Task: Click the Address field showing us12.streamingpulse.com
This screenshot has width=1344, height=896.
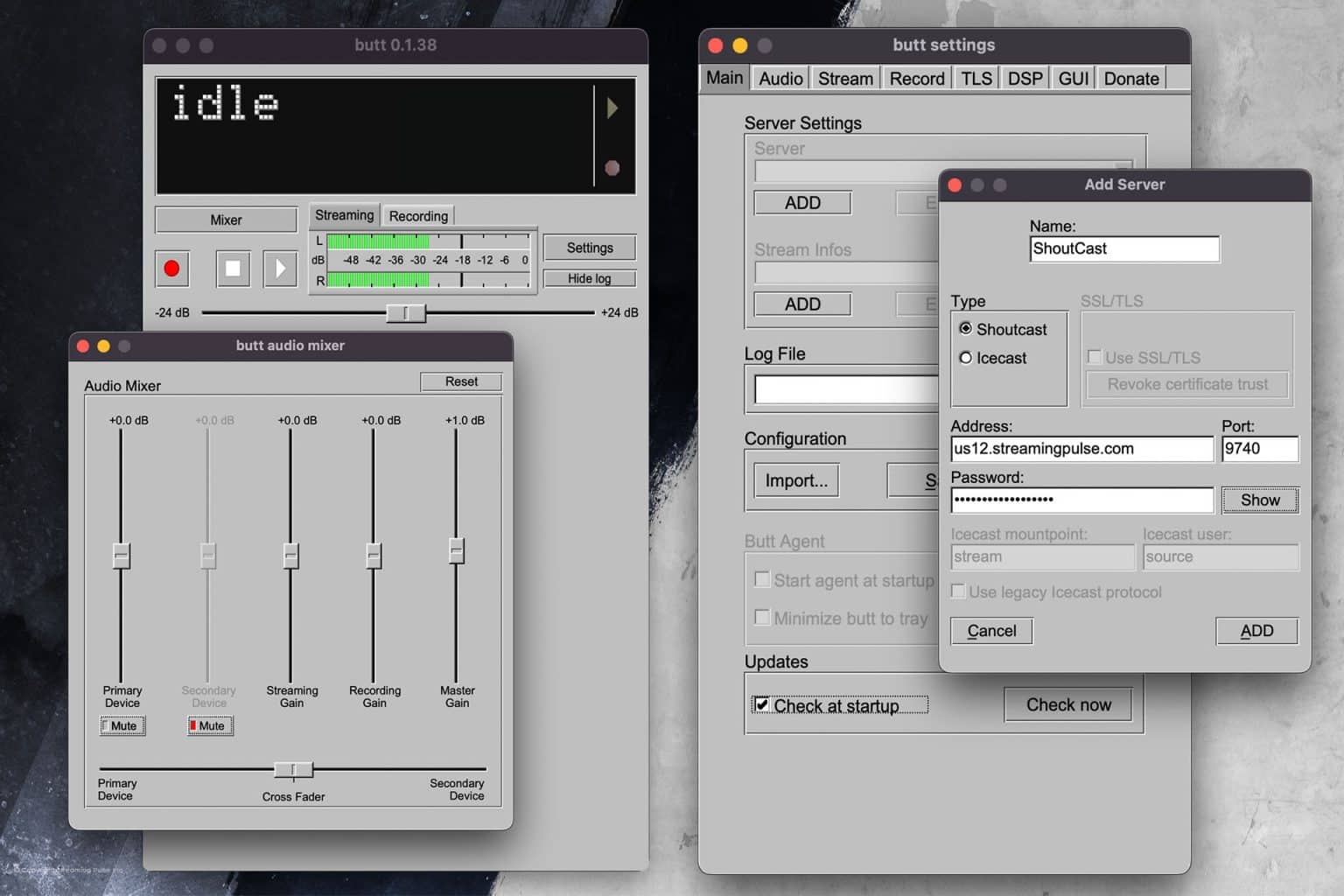Action: pyautogui.click(x=1081, y=449)
